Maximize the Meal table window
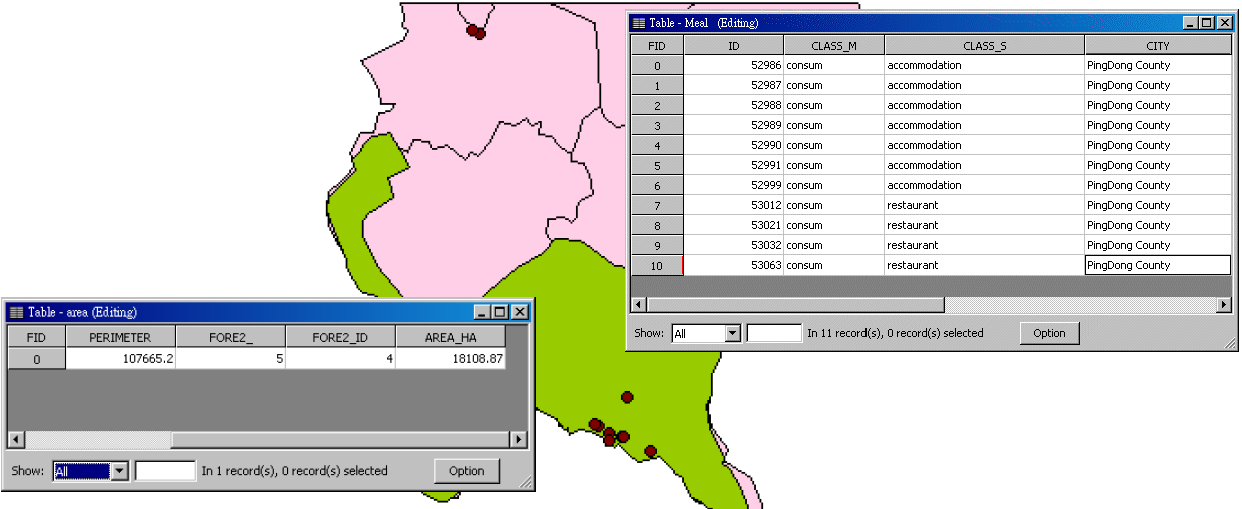Image resolution: width=1242 pixels, height=509 pixels. click(1206, 23)
